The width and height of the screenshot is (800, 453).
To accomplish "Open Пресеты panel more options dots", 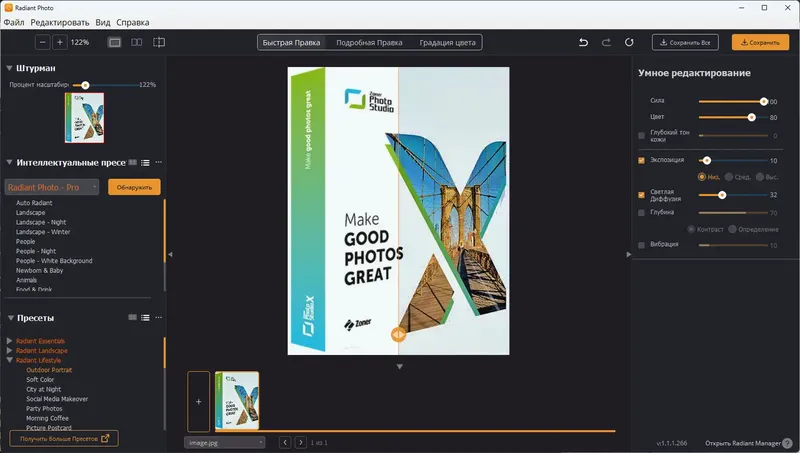I will pyautogui.click(x=159, y=317).
